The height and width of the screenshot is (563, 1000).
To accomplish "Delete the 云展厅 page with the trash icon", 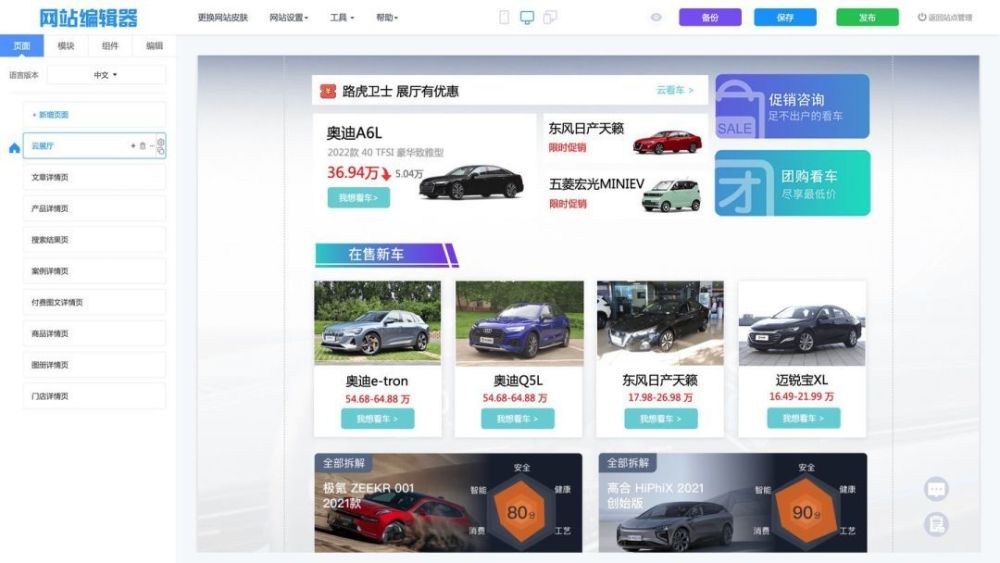I will tap(142, 146).
